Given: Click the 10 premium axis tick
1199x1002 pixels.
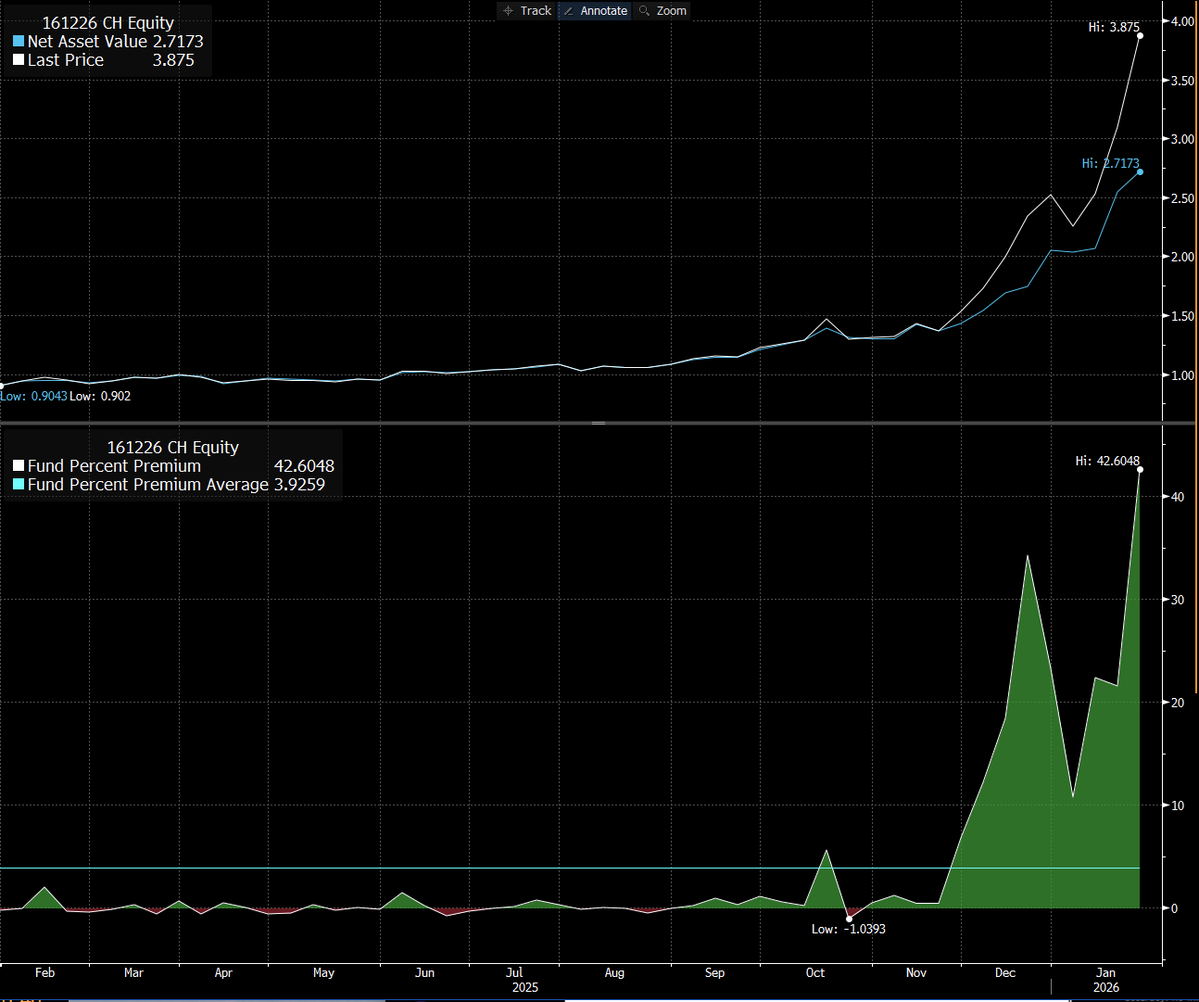Looking at the screenshot, I should click(1178, 805).
